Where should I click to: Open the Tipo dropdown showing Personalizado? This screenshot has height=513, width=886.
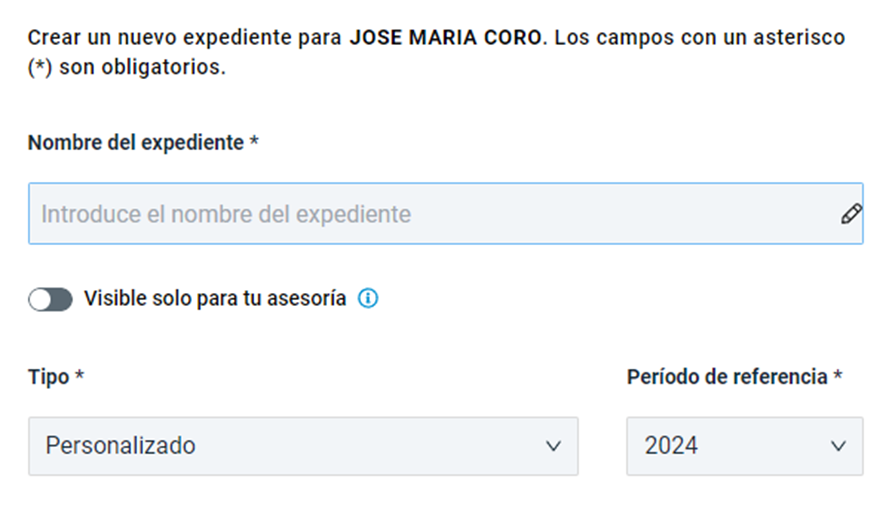303,446
